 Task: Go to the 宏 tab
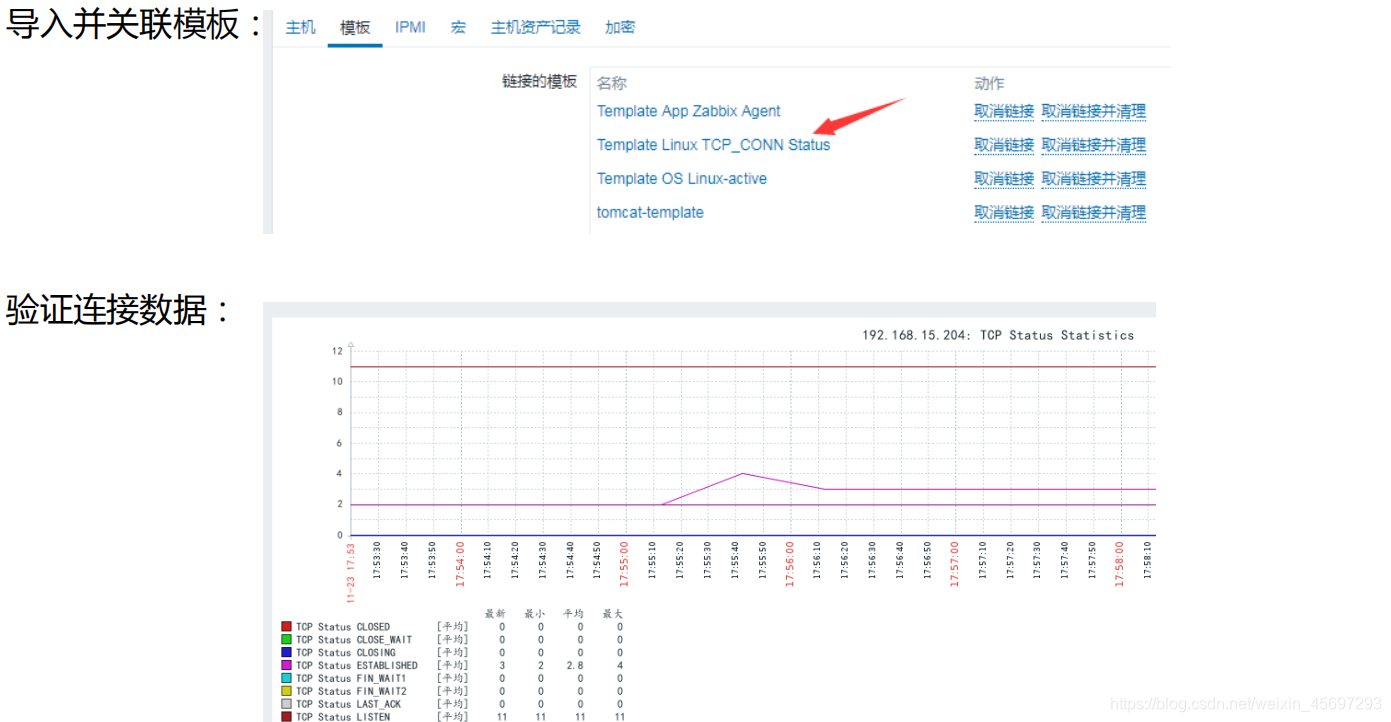click(x=458, y=28)
